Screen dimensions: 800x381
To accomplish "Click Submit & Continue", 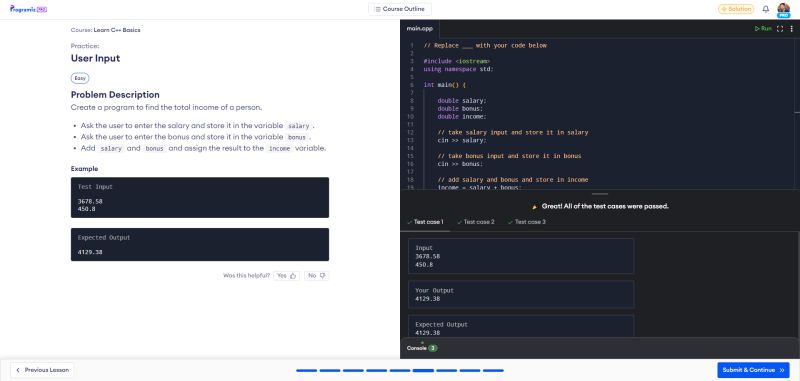I will [x=753, y=370].
